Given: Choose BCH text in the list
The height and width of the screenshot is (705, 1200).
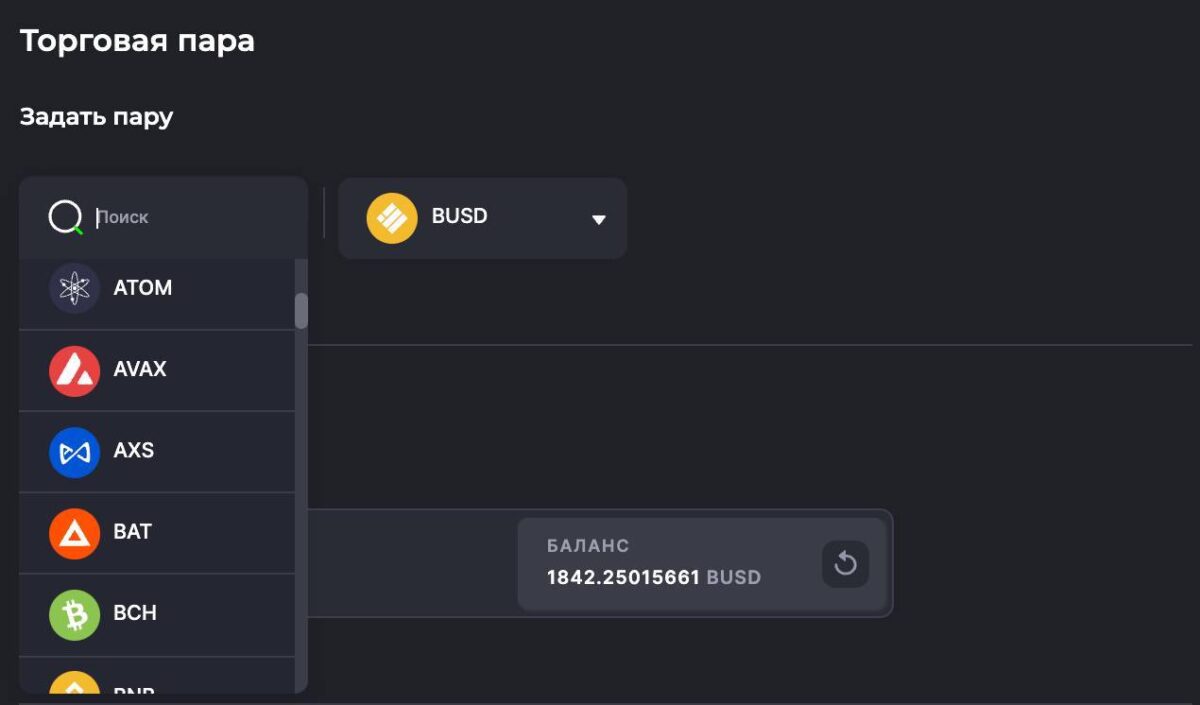Looking at the screenshot, I should 135,613.
